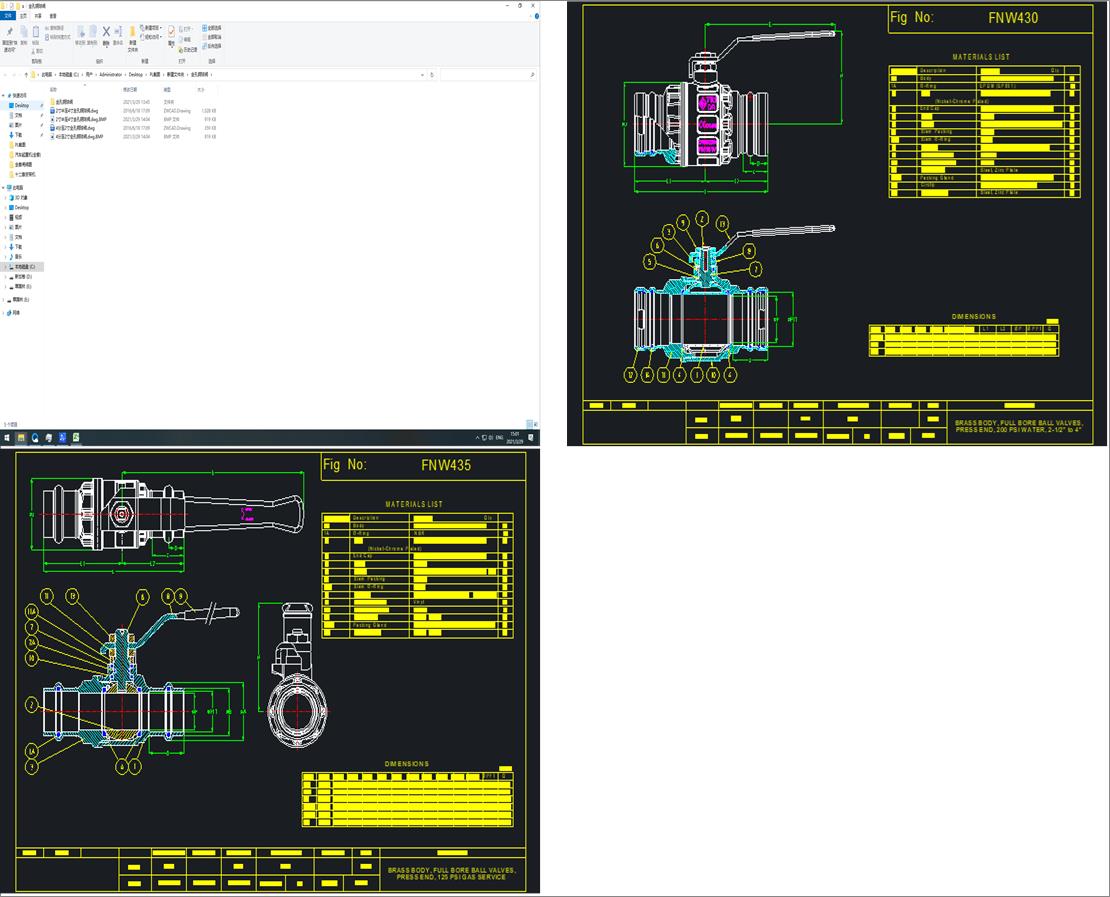This screenshot has height=897, width=1110.
Task: Open the notification center tray icon
Action: point(532,438)
